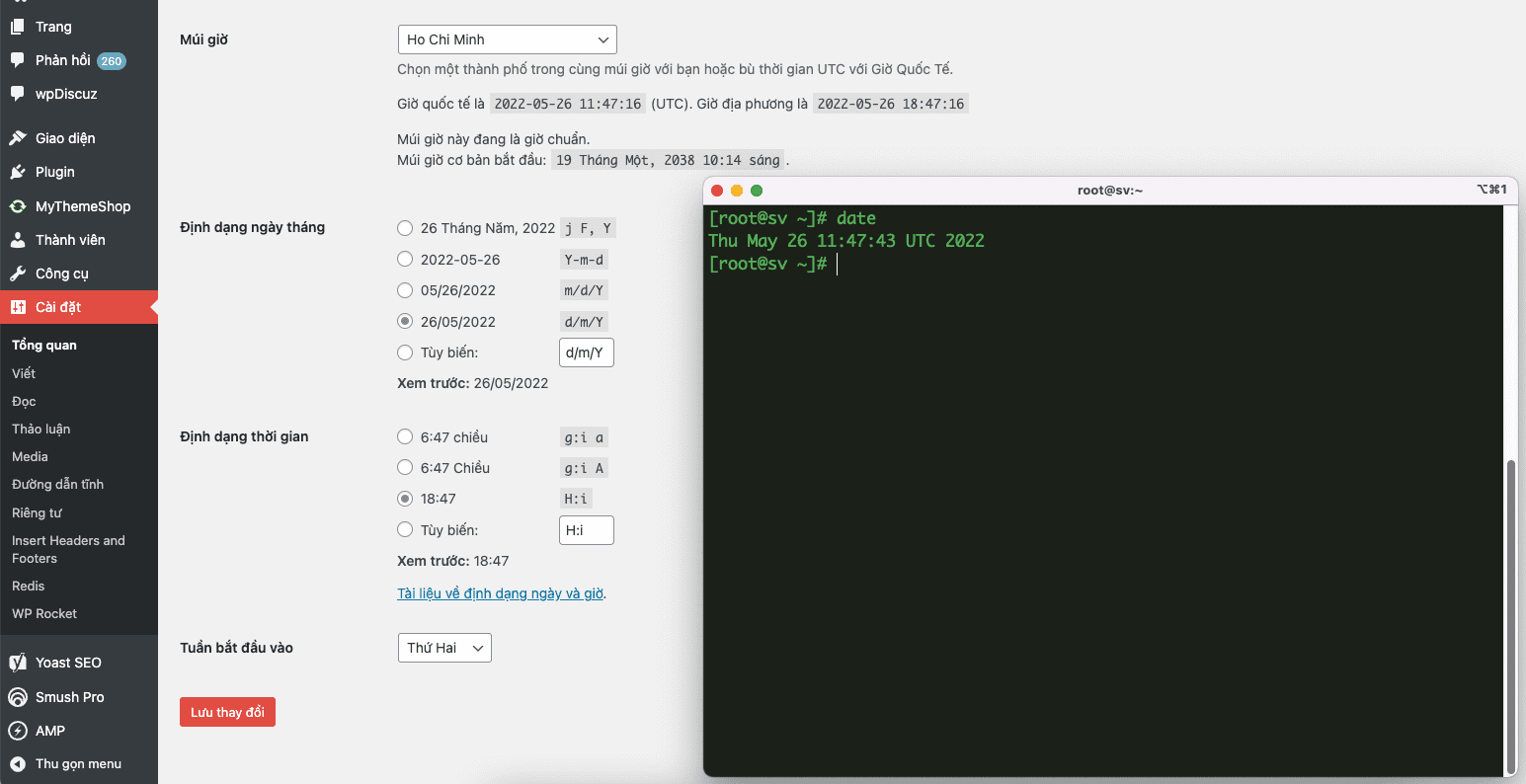Click the Phản hồi comment bubble icon
The width and height of the screenshot is (1526, 784).
coord(18,60)
